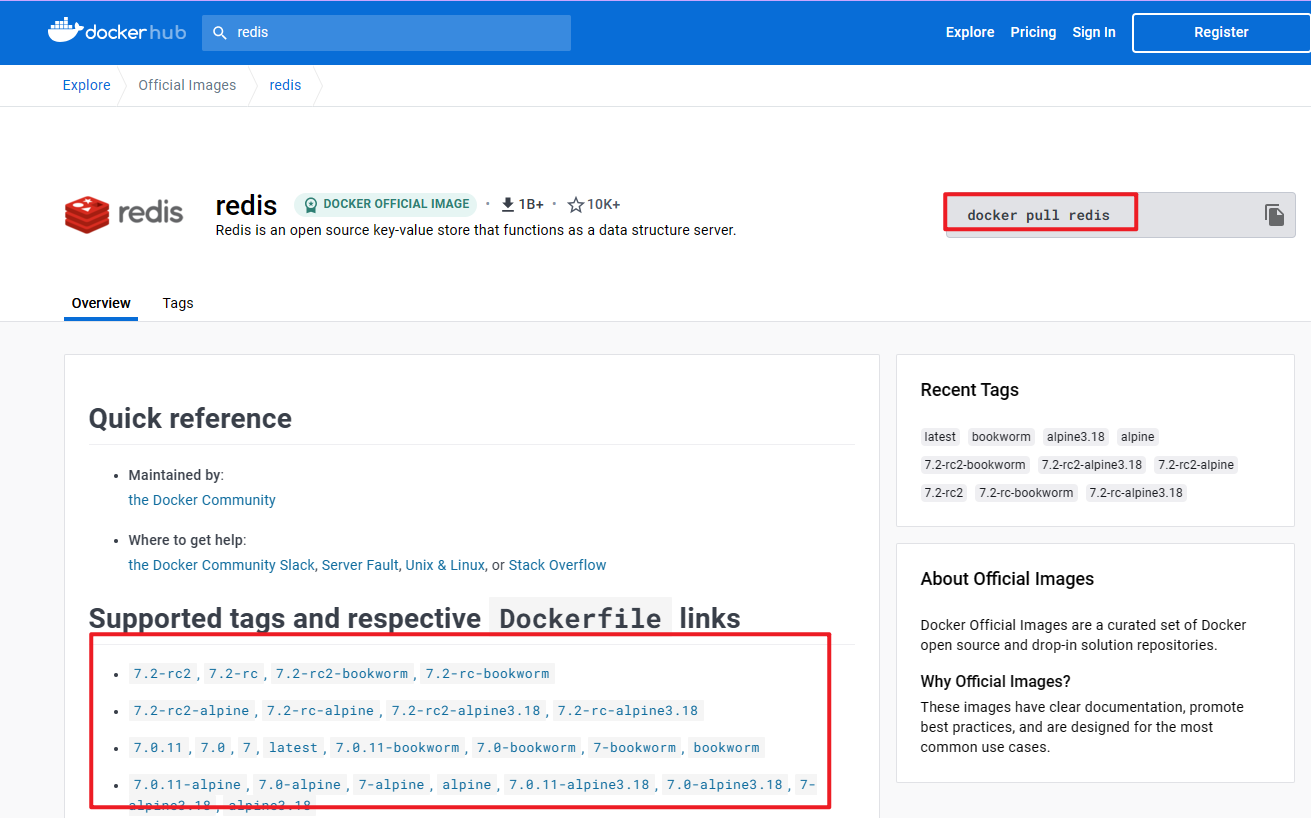Click the Quick reference heading
Screen dimensions: 1311x818
(190, 418)
